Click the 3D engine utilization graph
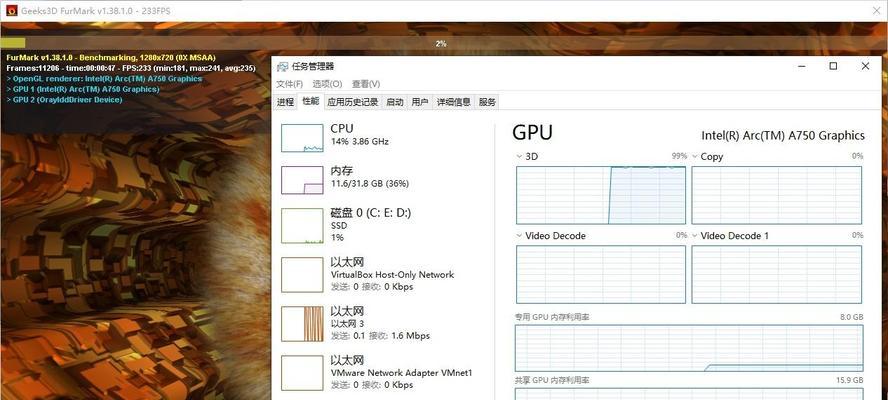The width and height of the screenshot is (888, 400). point(601,195)
